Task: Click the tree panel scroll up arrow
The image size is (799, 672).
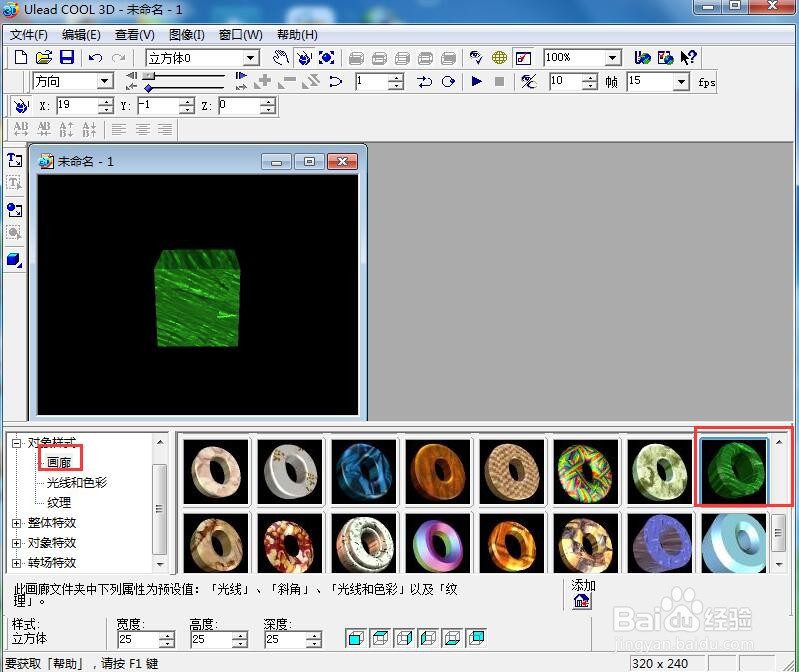Action: click(160, 442)
